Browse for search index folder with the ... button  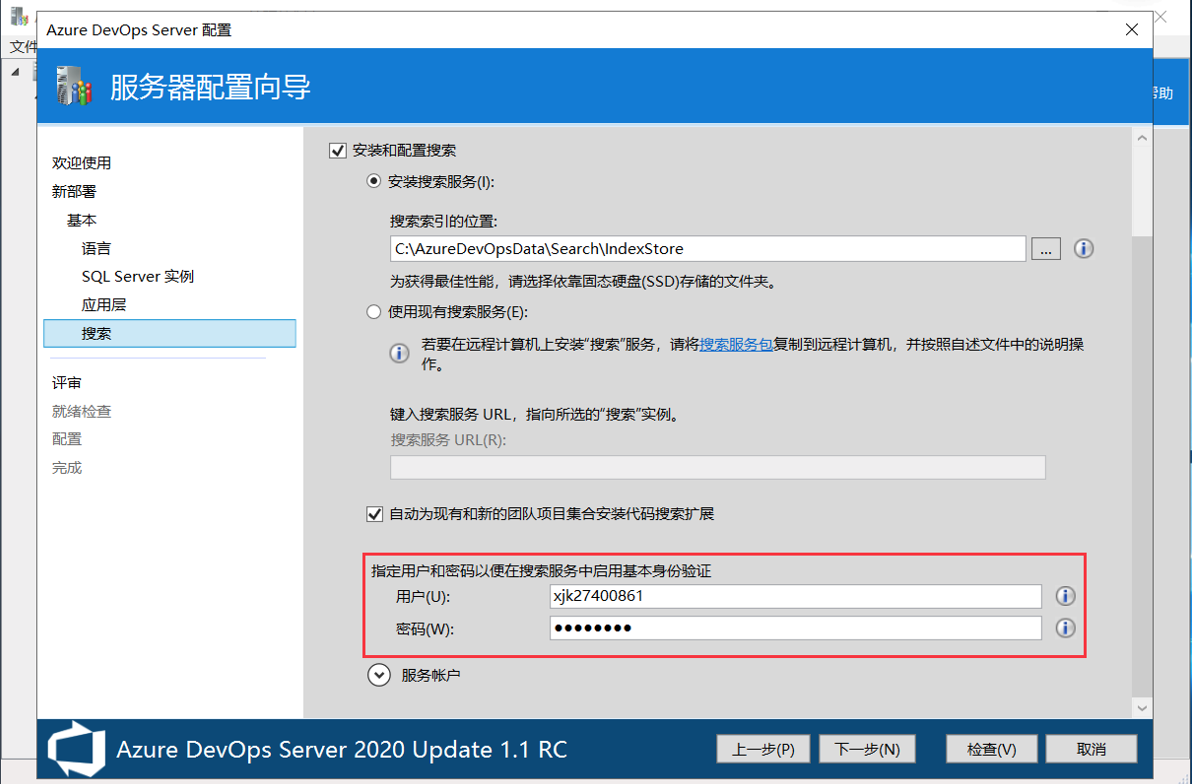(x=1045, y=249)
